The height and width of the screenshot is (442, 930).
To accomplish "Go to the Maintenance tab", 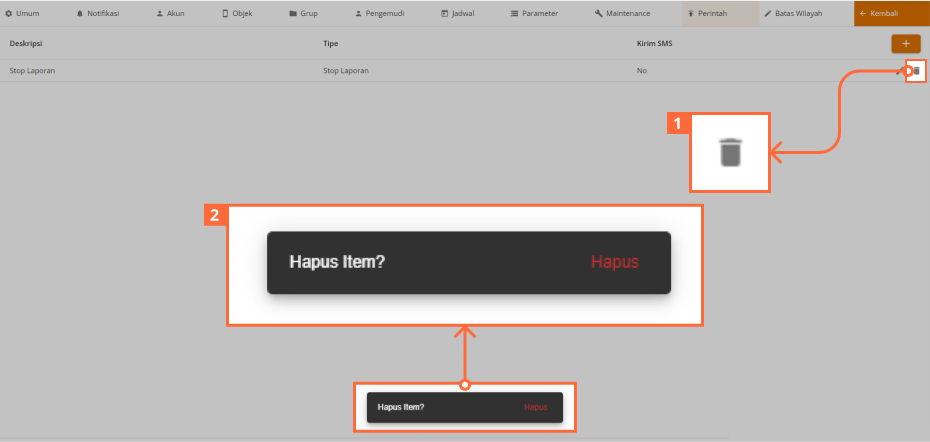I will tap(622, 14).
